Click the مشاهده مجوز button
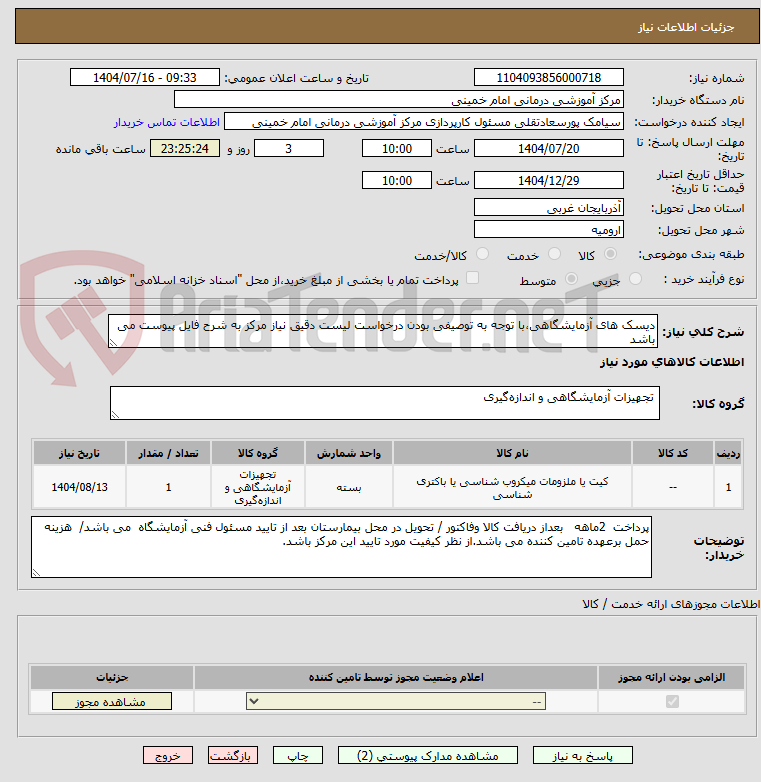The width and height of the screenshot is (761, 782). (112, 701)
